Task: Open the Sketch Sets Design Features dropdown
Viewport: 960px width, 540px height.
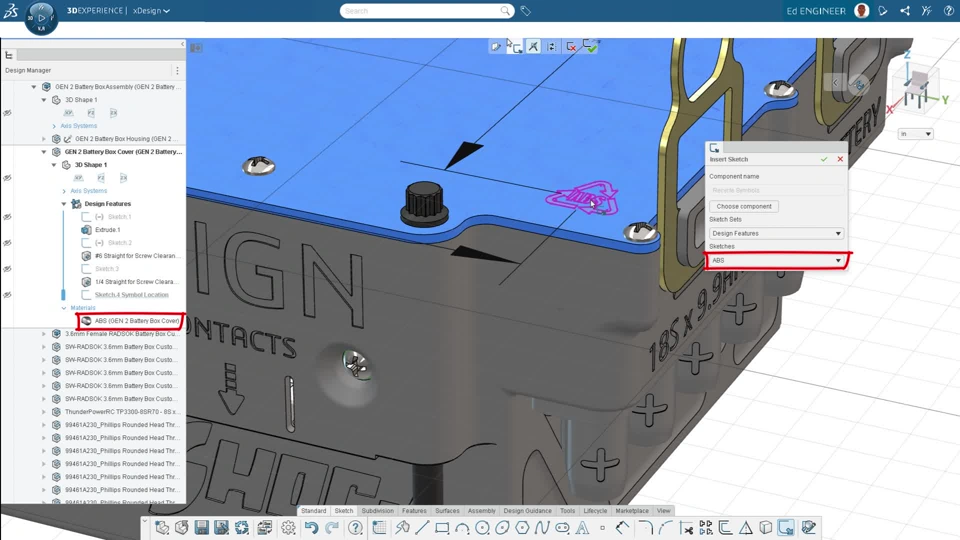Action: pos(776,233)
